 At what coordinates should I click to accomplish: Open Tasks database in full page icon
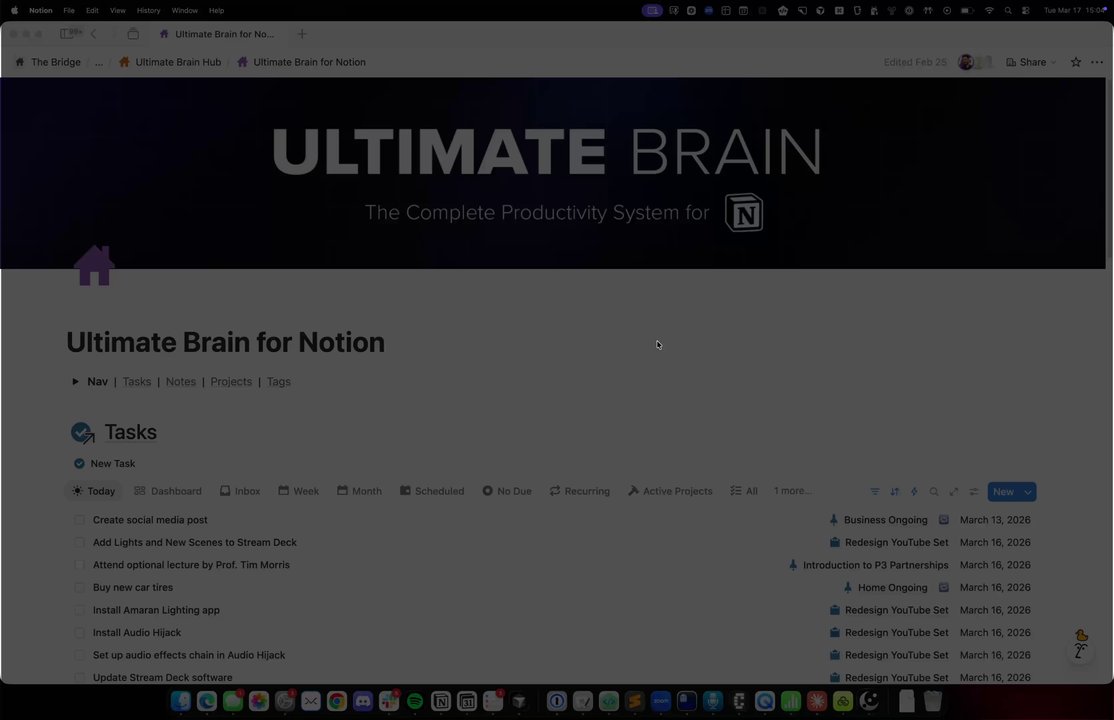(x=953, y=491)
